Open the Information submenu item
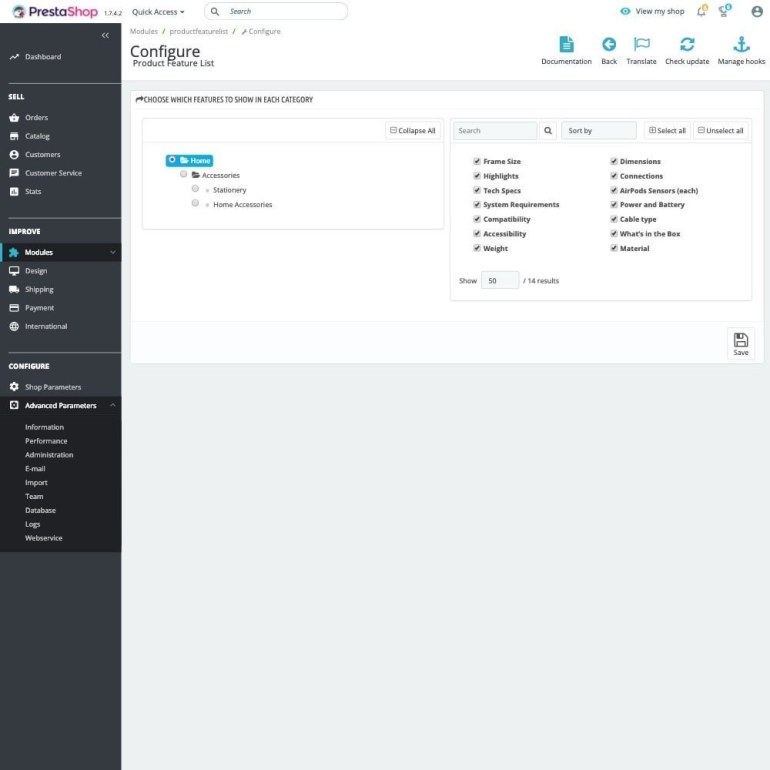This screenshot has width=770, height=770. [x=44, y=427]
